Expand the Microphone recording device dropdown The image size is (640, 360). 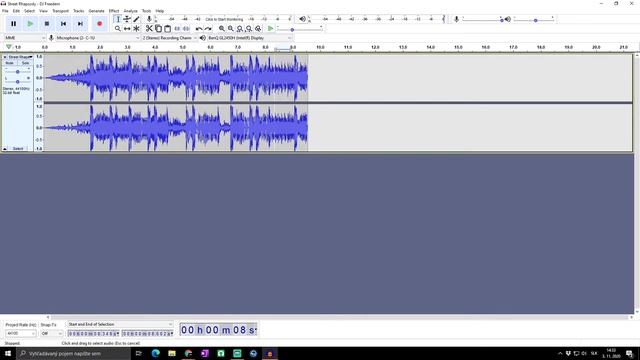(x=98, y=38)
